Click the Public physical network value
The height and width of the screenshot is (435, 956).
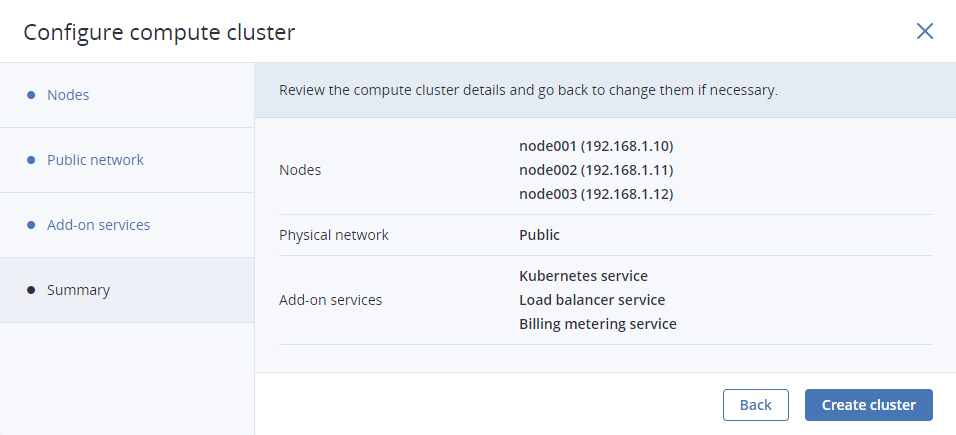[539, 235]
